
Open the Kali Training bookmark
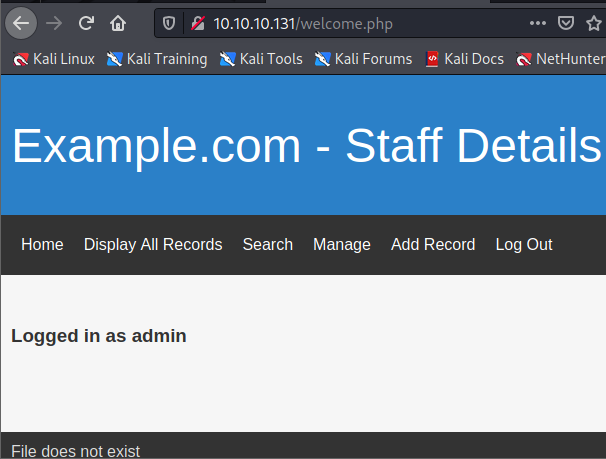157,59
